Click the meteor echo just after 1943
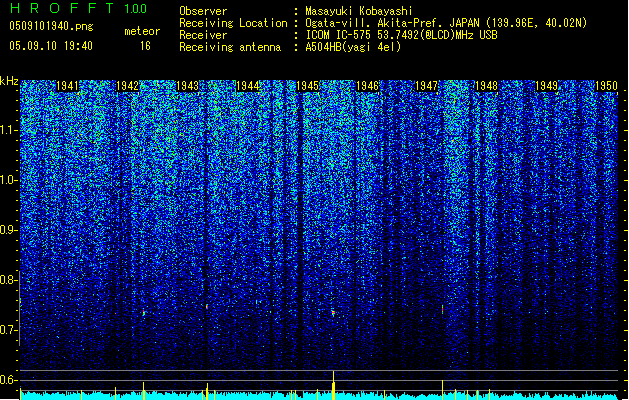 coord(207,307)
